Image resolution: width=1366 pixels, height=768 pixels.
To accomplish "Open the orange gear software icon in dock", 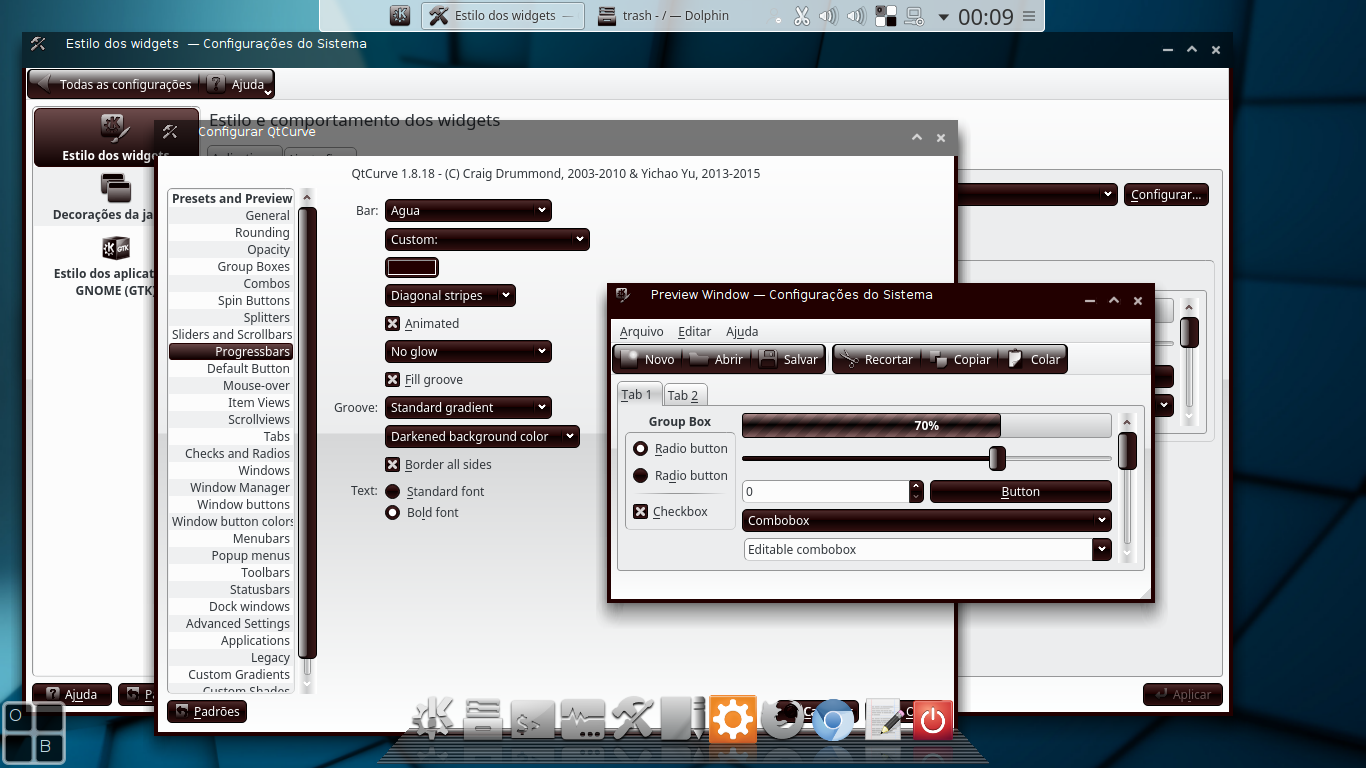I will [x=732, y=718].
